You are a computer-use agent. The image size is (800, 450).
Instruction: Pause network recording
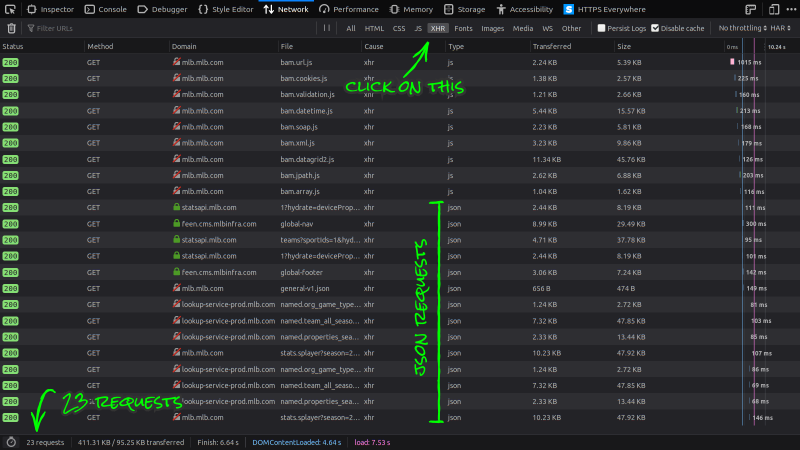pyautogui.click(x=327, y=28)
